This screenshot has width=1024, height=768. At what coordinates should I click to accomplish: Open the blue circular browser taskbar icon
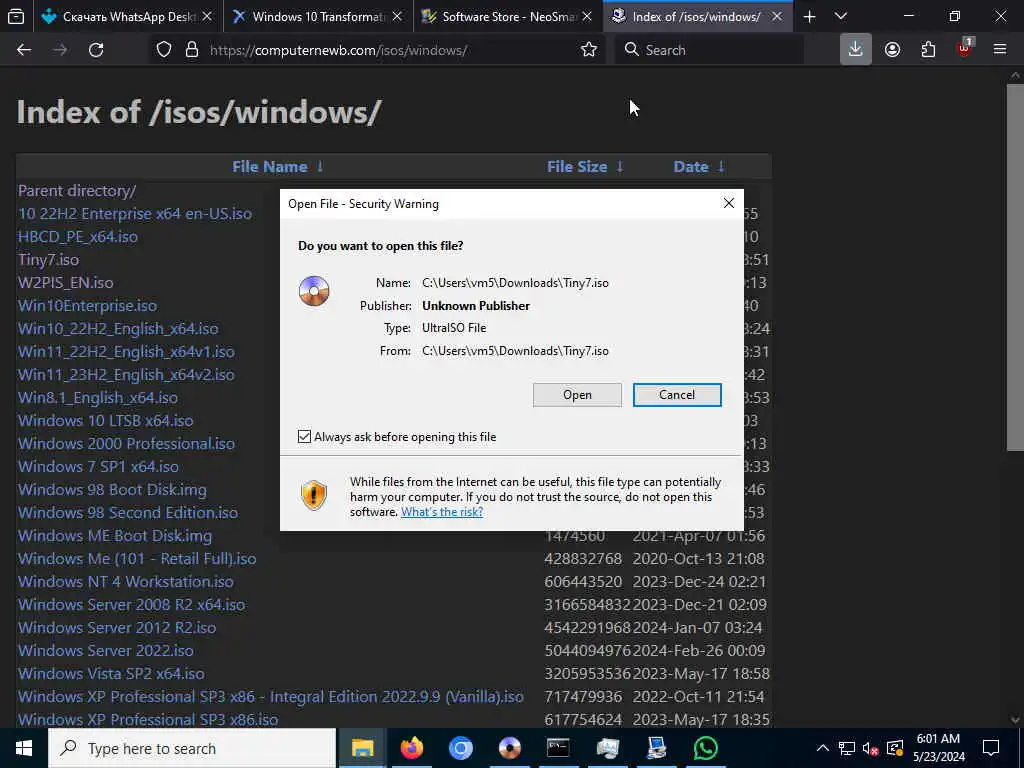[460, 748]
